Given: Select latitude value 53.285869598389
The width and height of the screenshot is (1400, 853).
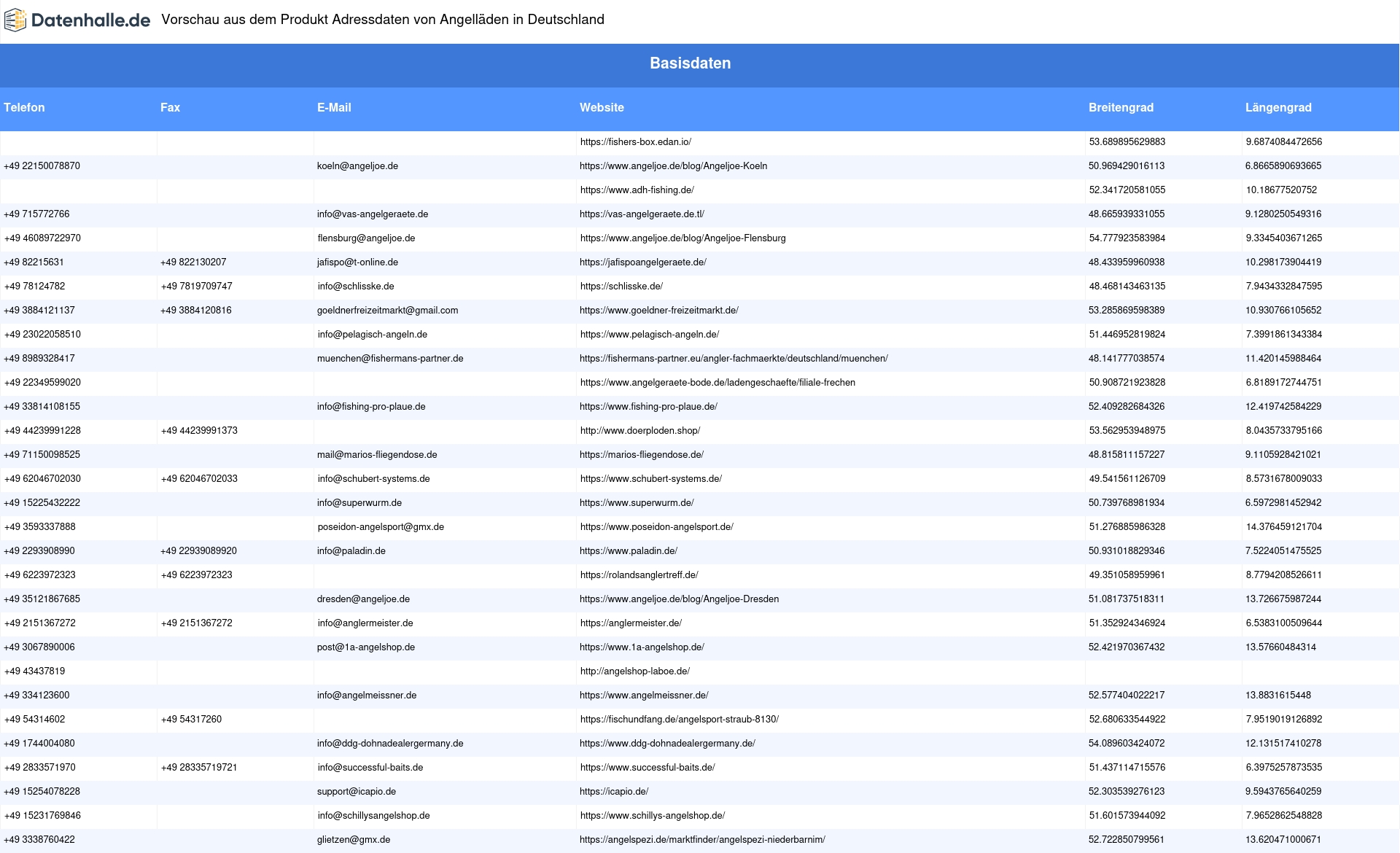Looking at the screenshot, I should (x=1127, y=311).
